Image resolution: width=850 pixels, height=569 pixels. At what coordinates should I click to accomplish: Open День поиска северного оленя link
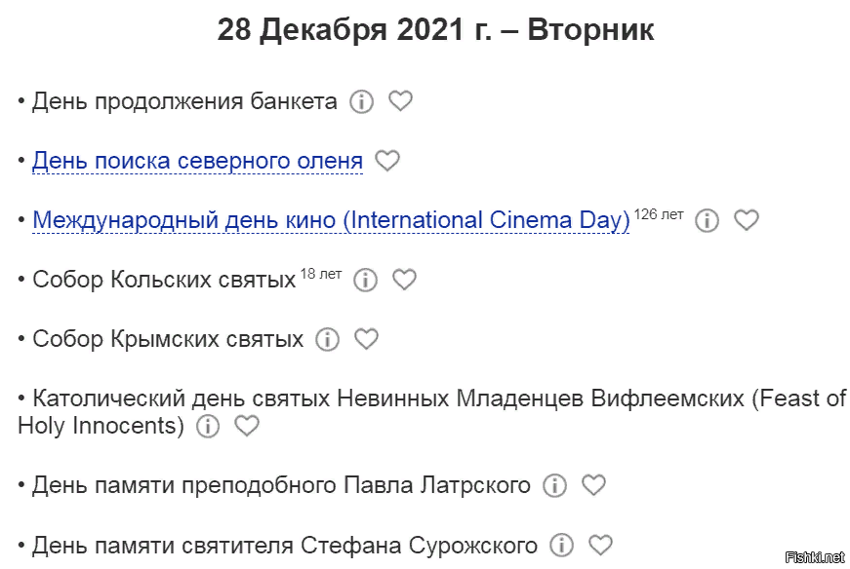click(197, 161)
